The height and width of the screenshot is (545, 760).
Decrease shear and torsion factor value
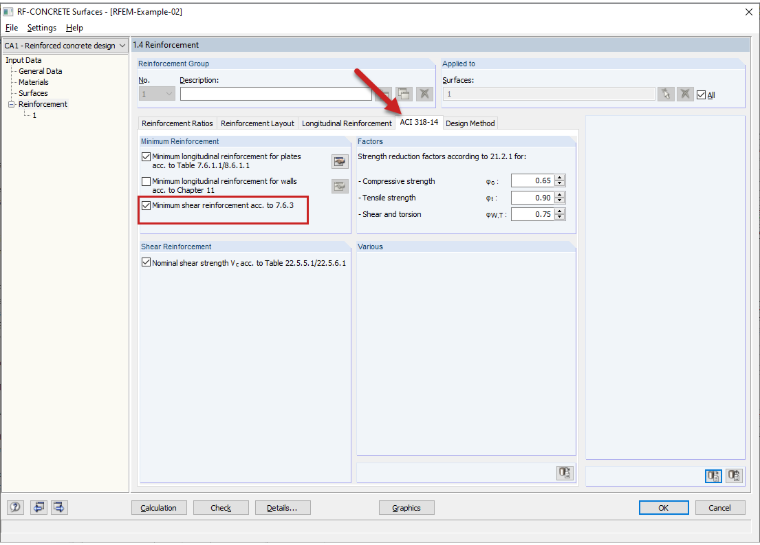point(560,217)
